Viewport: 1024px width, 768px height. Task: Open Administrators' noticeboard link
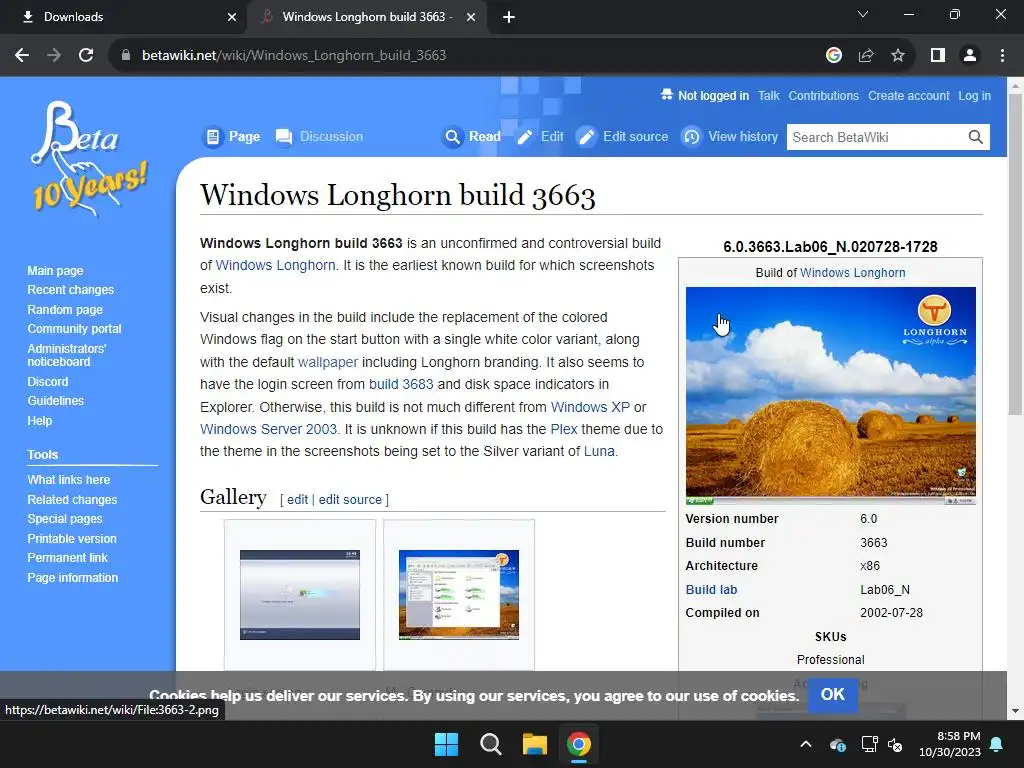[x=67, y=355]
